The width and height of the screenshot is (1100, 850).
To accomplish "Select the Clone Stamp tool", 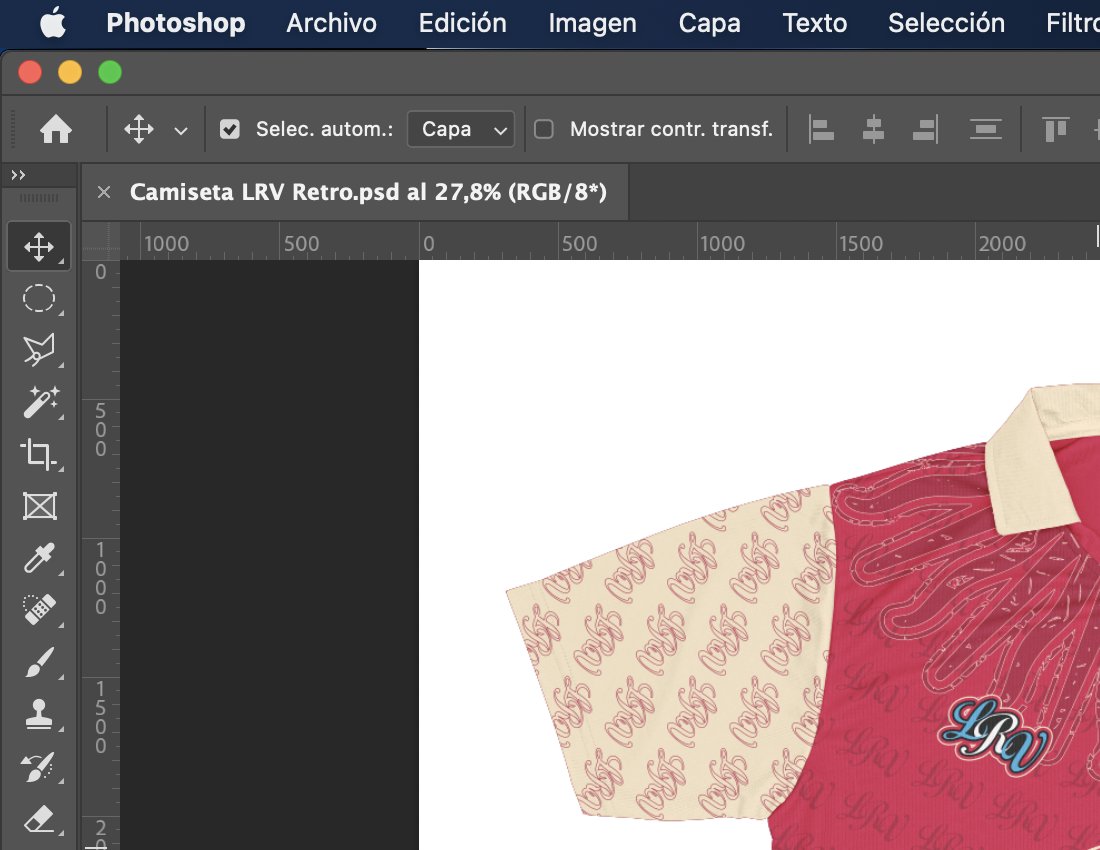I will [x=39, y=714].
